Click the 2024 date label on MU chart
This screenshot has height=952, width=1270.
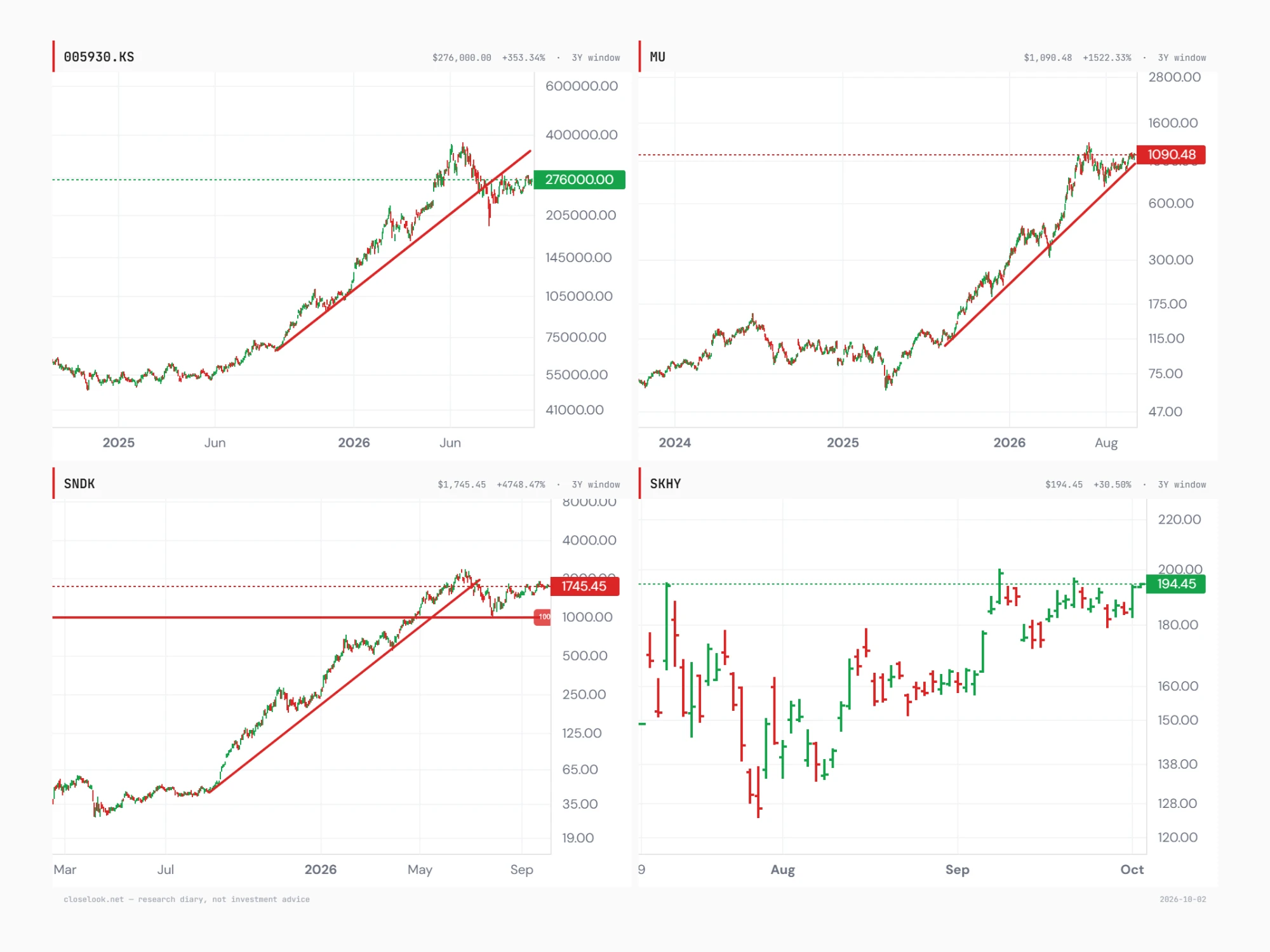pyautogui.click(x=674, y=443)
